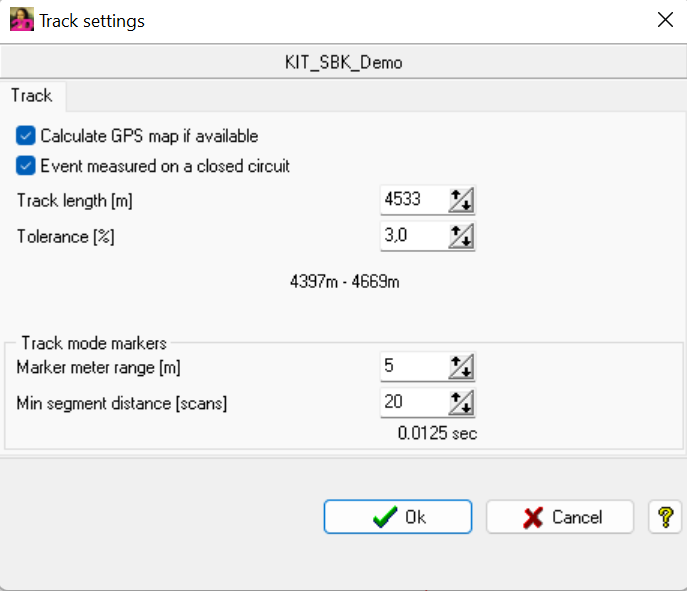Click the Track length value field
Viewport: 687px width, 591px height.
(412, 200)
